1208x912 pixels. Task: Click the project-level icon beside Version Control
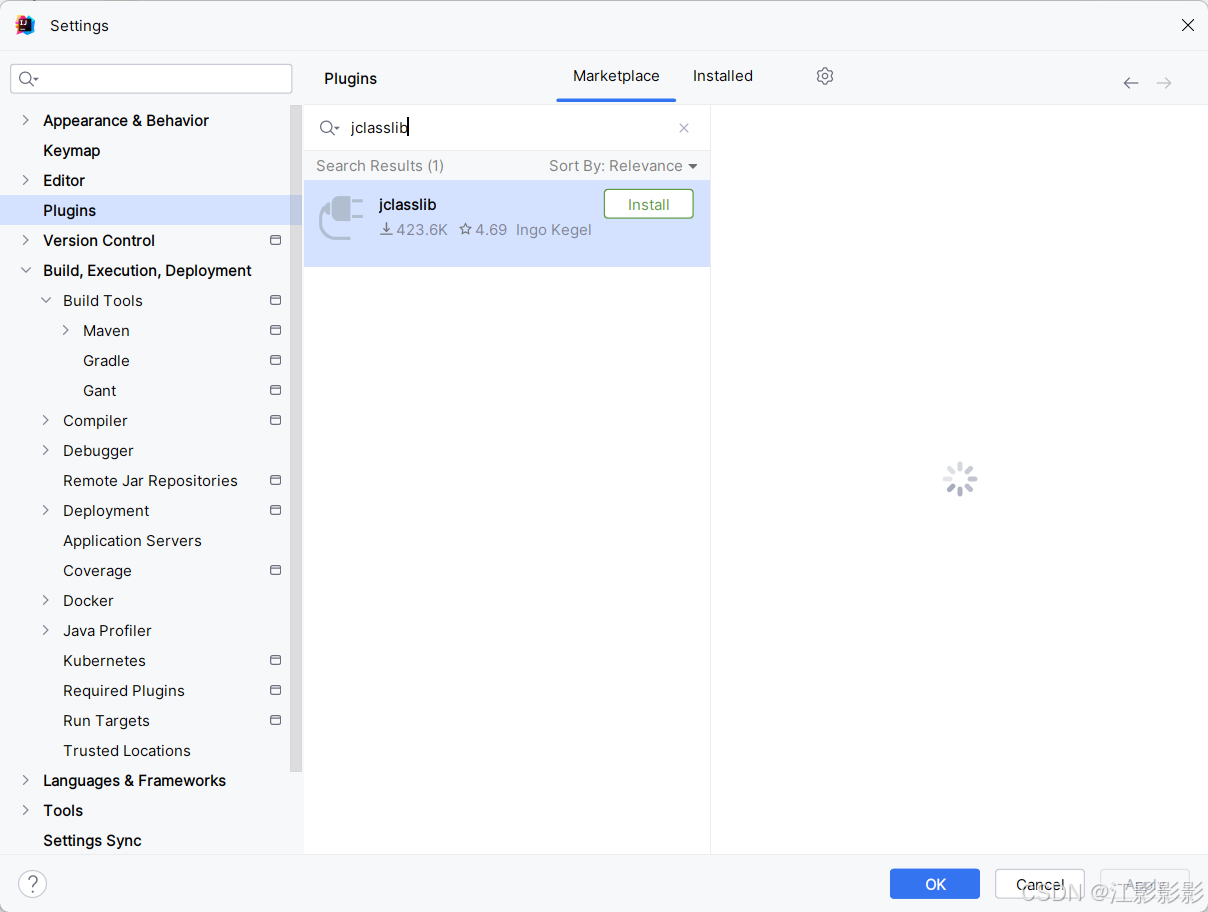[276, 240]
